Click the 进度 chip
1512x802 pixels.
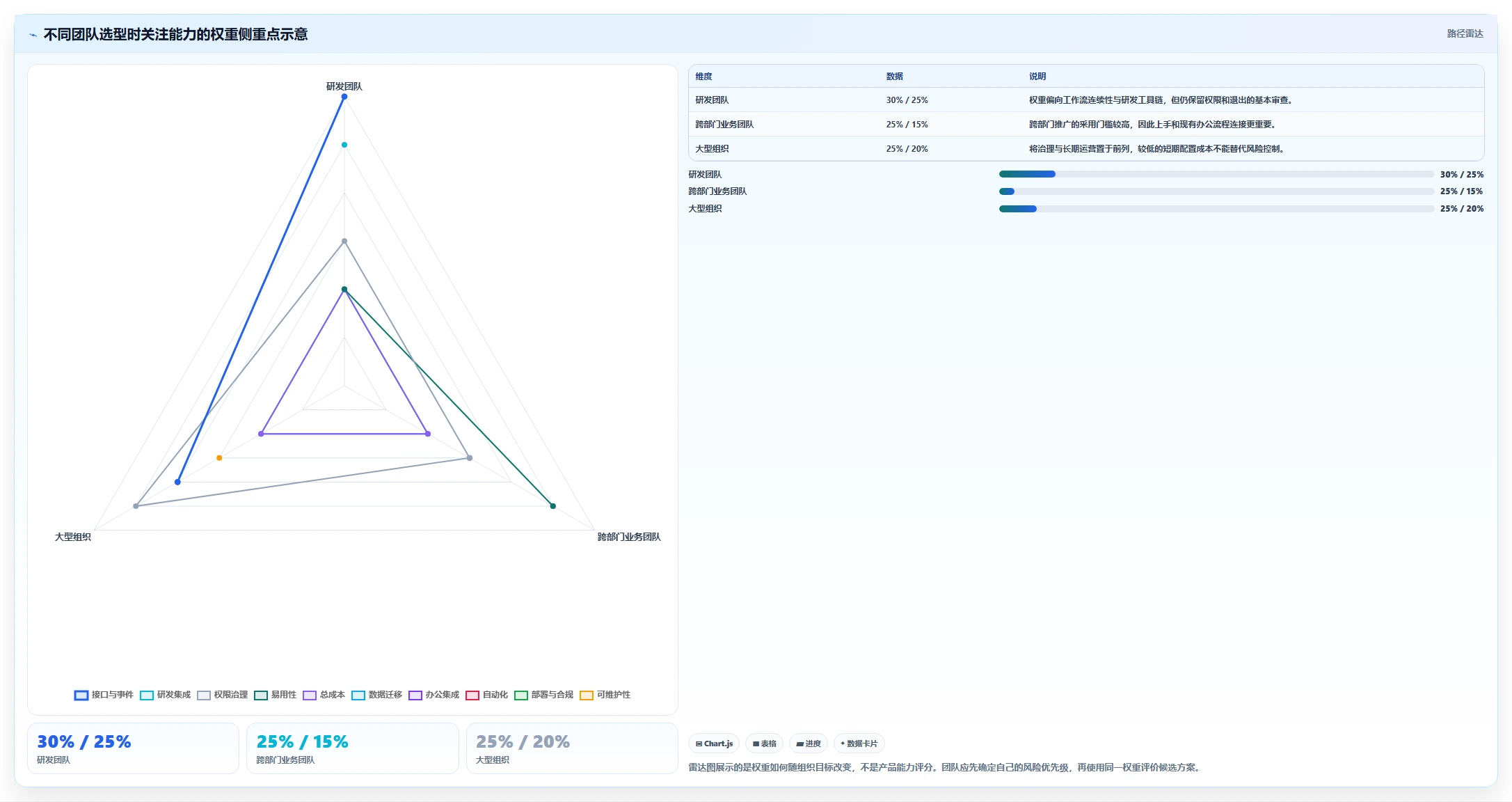[x=809, y=744]
